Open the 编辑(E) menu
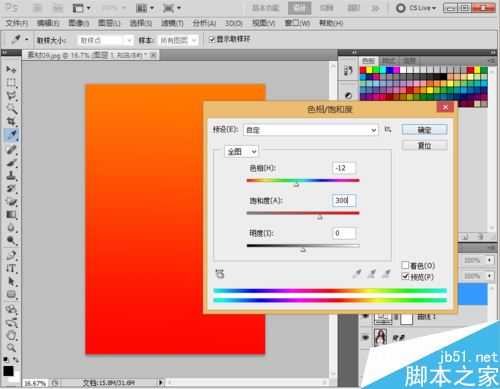 (x=48, y=23)
